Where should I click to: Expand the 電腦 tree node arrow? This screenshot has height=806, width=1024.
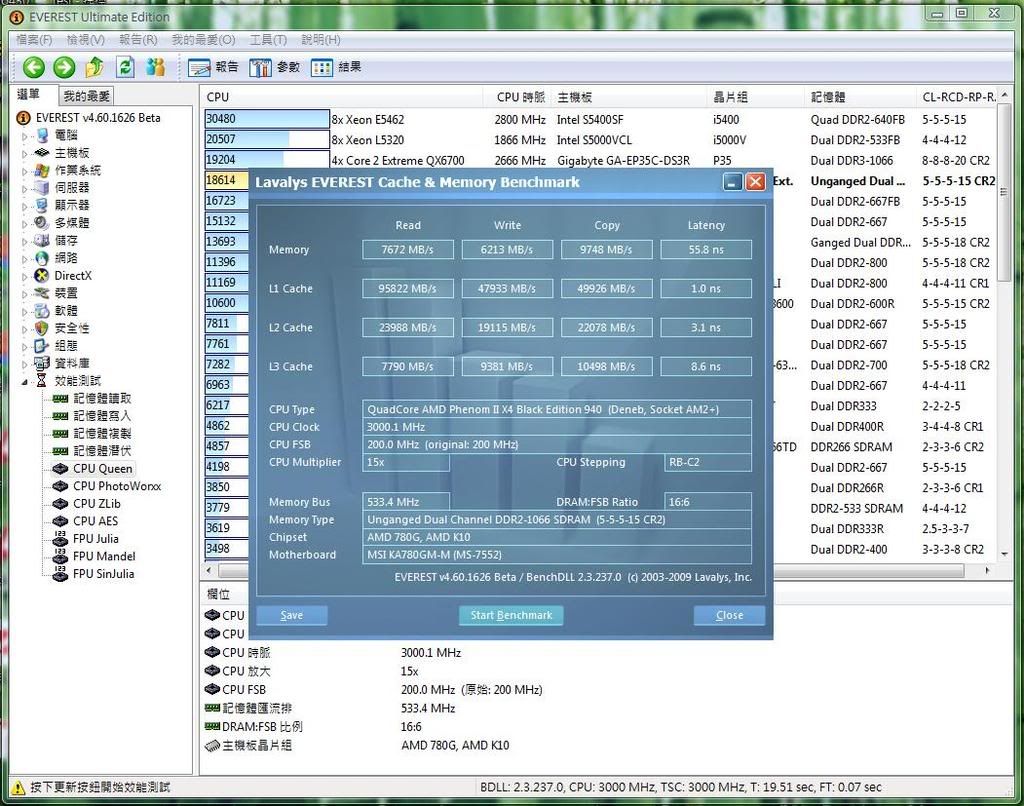tap(25, 137)
